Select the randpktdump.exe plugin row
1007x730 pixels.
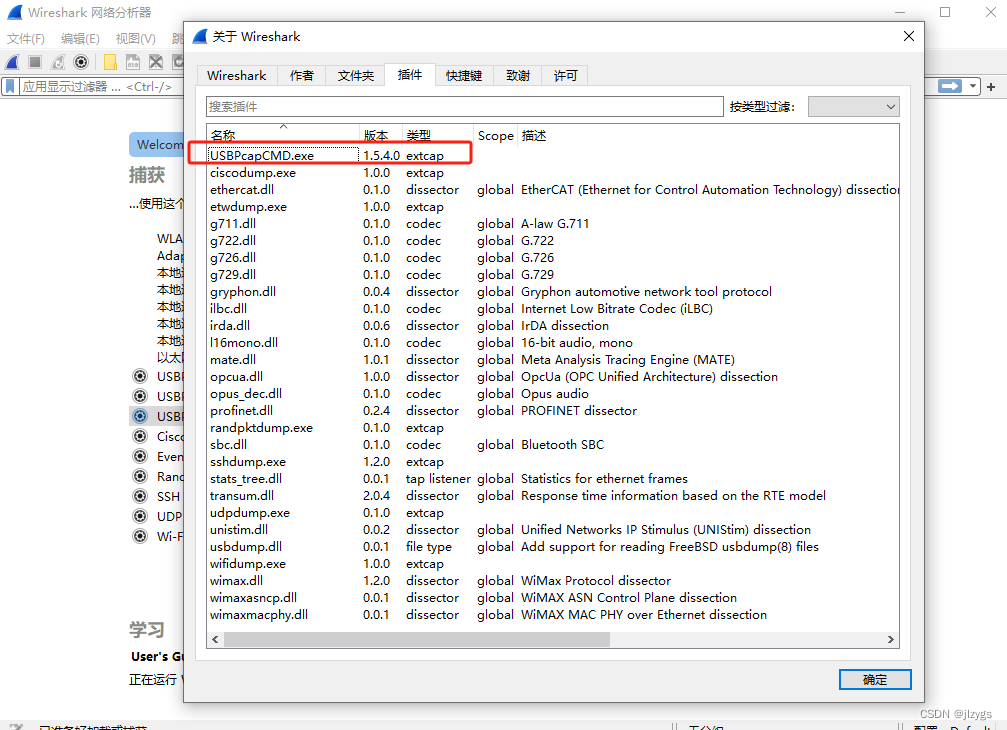tap(553, 428)
